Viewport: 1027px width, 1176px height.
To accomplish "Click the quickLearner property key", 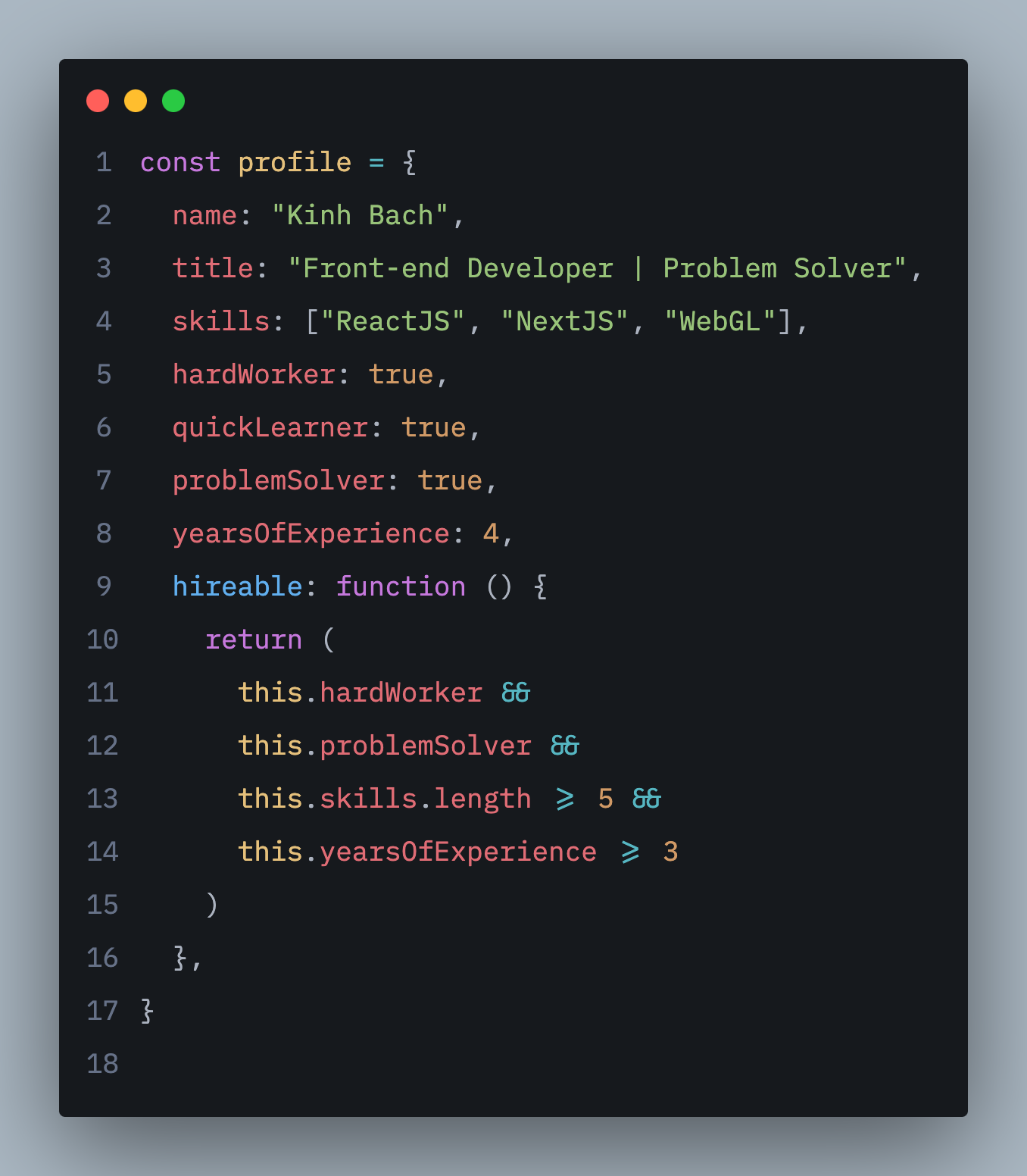I will pos(270,427).
